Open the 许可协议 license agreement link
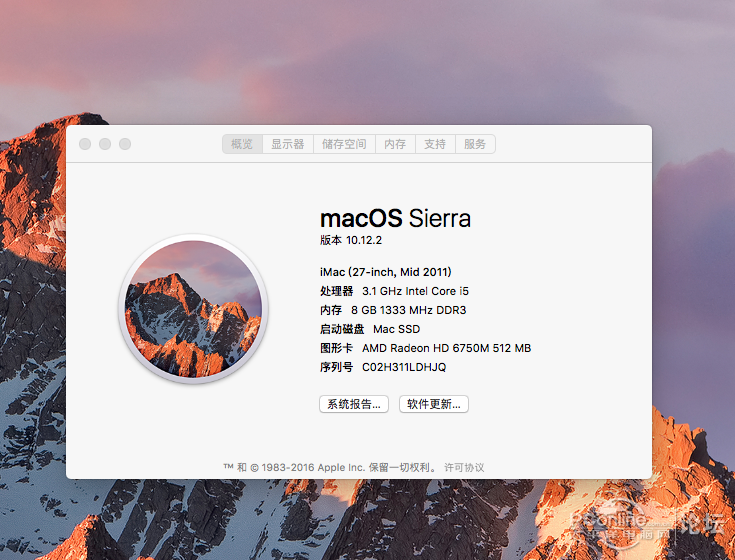The height and width of the screenshot is (560, 735). coord(464,467)
